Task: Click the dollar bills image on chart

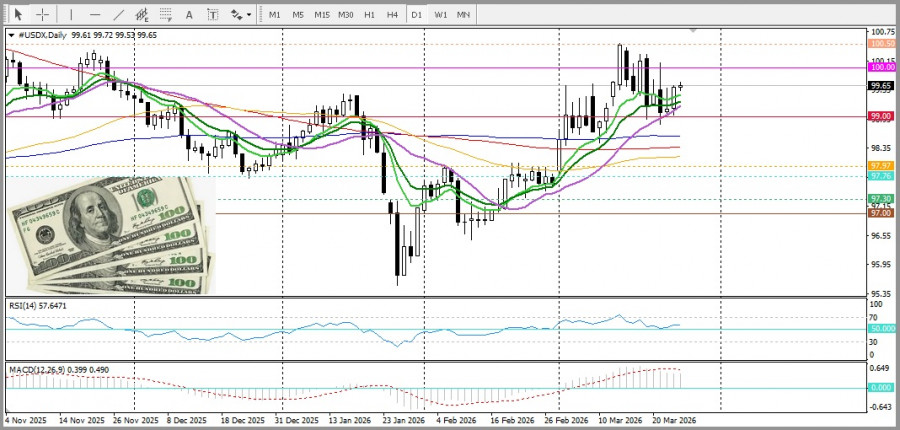Action: pyautogui.click(x=111, y=236)
